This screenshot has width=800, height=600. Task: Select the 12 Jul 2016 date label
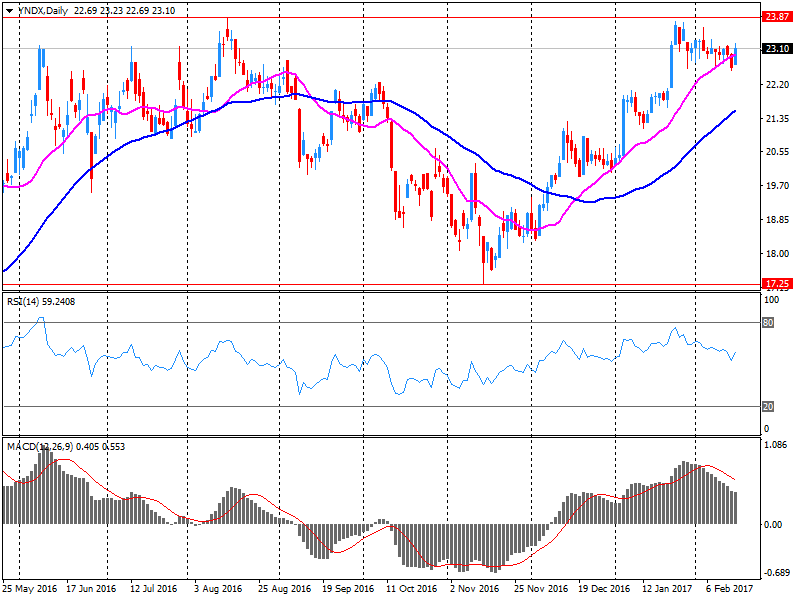click(153, 588)
